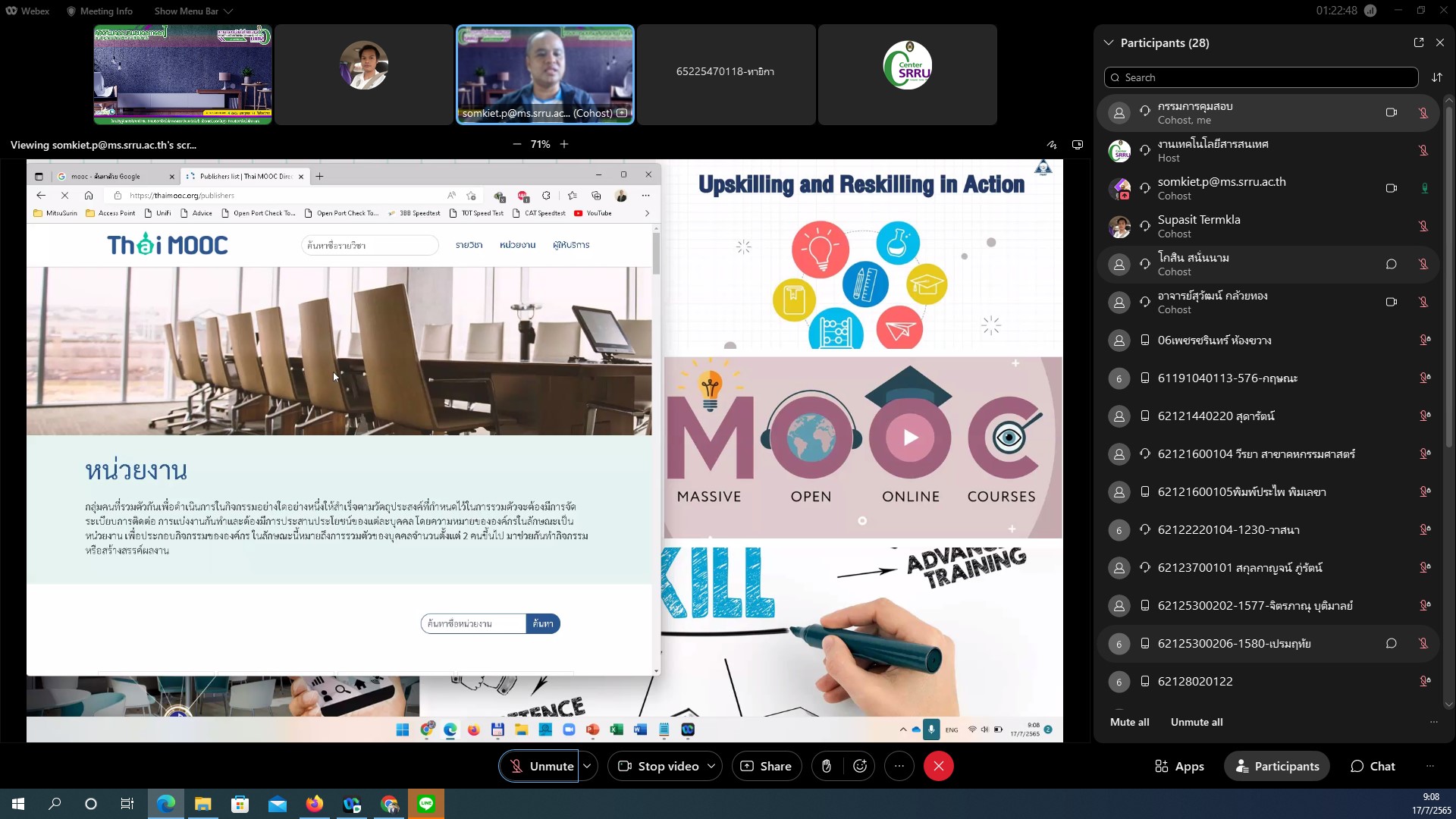The height and width of the screenshot is (819, 1456).
Task: Click the Unmute all button
Action: pyautogui.click(x=1197, y=722)
